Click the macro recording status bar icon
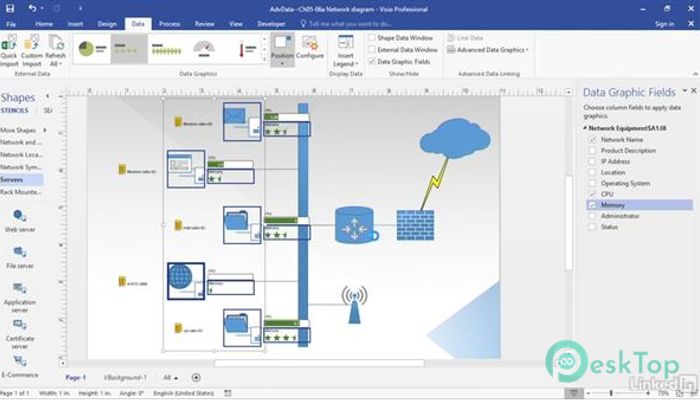Screen dimensions: 700x400 click(x=228, y=393)
